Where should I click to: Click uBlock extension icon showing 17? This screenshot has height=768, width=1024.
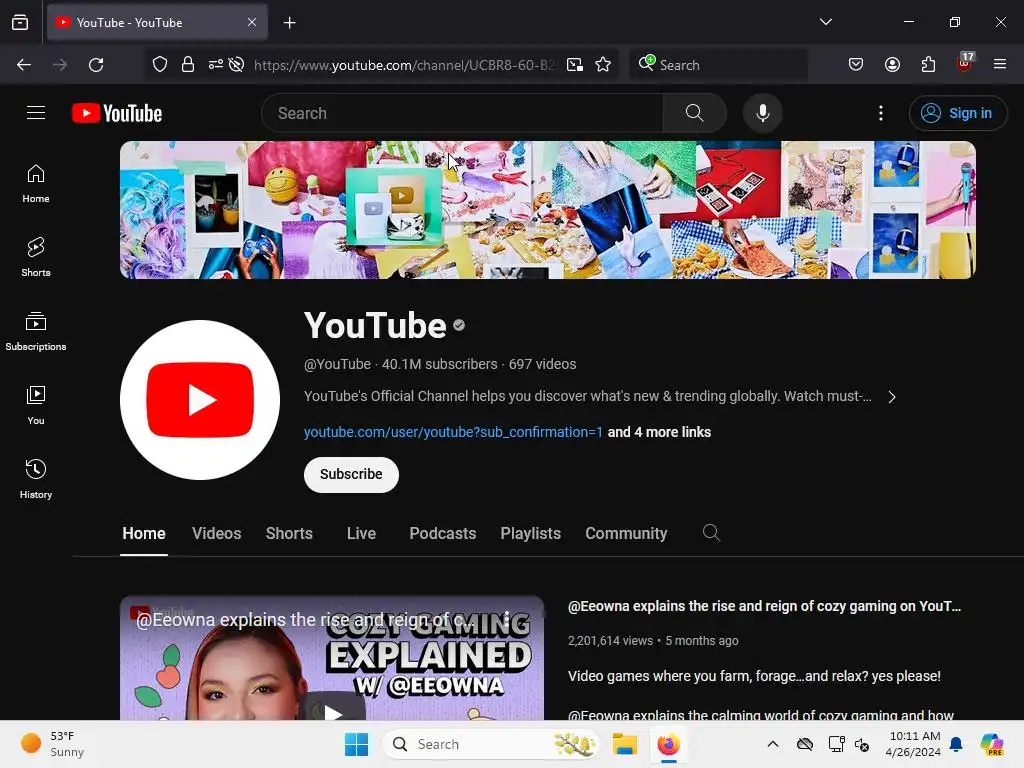tap(965, 63)
